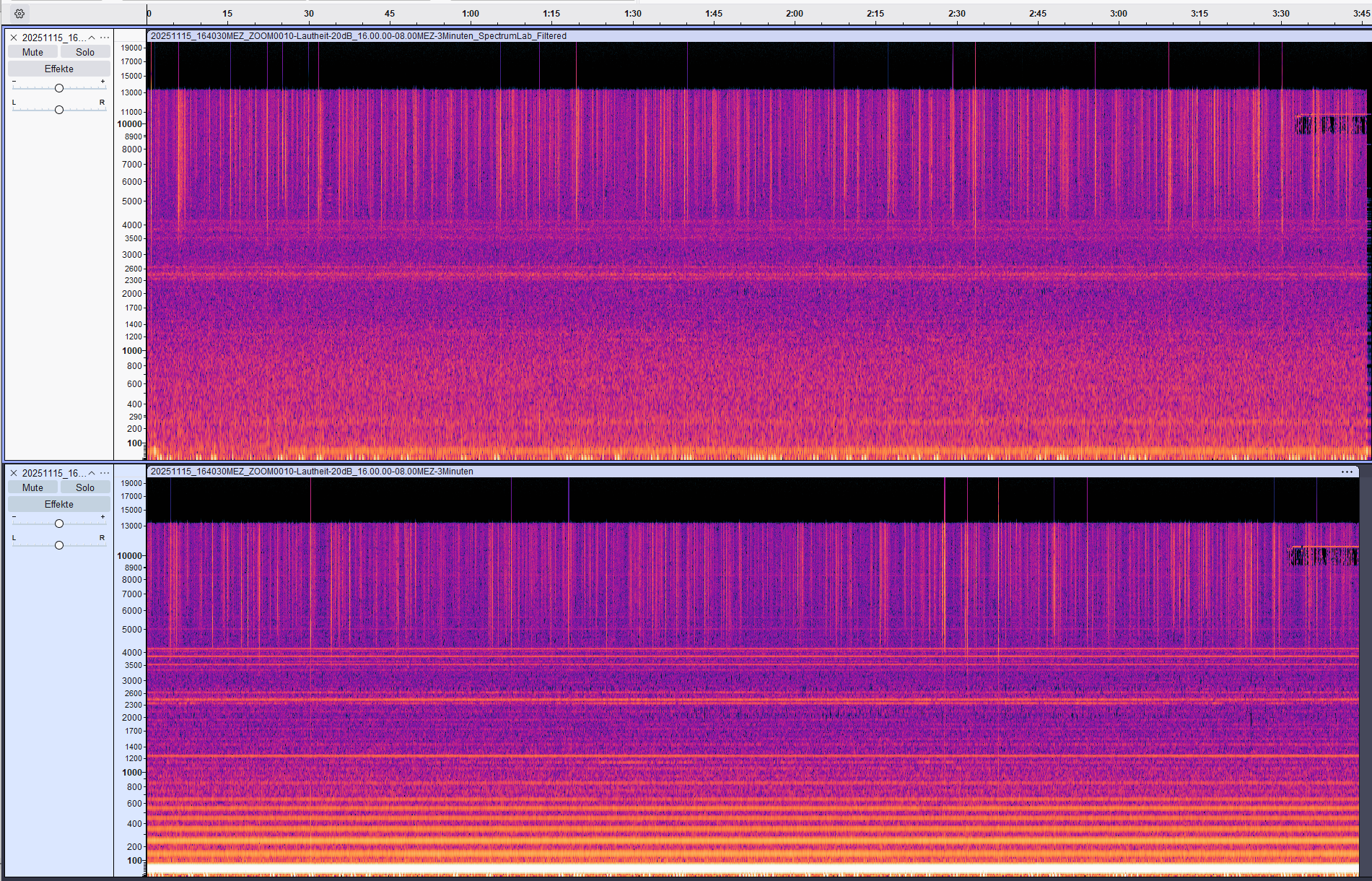Close the bottom unfiltered track
Screen dimensions: 1372x881
(14, 473)
